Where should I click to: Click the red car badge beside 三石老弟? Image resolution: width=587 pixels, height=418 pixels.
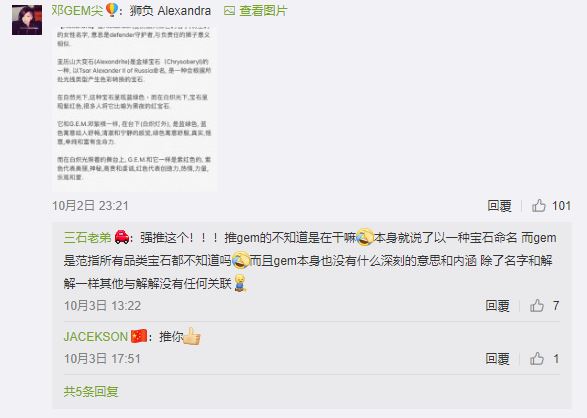pyautogui.click(x=121, y=237)
